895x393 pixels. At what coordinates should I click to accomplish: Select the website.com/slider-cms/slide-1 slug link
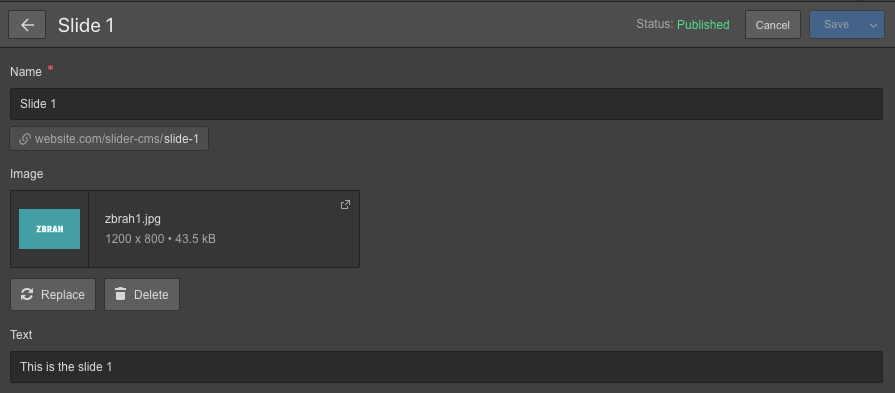(x=109, y=139)
